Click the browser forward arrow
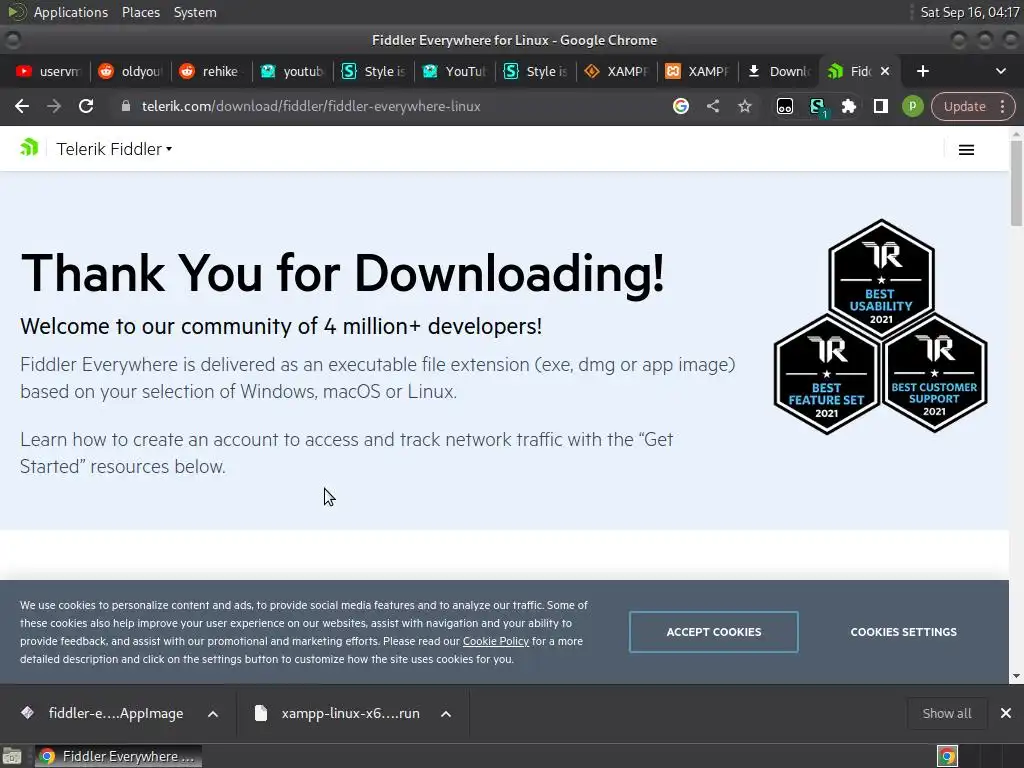The image size is (1024, 768). pyautogui.click(x=54, y=106)
